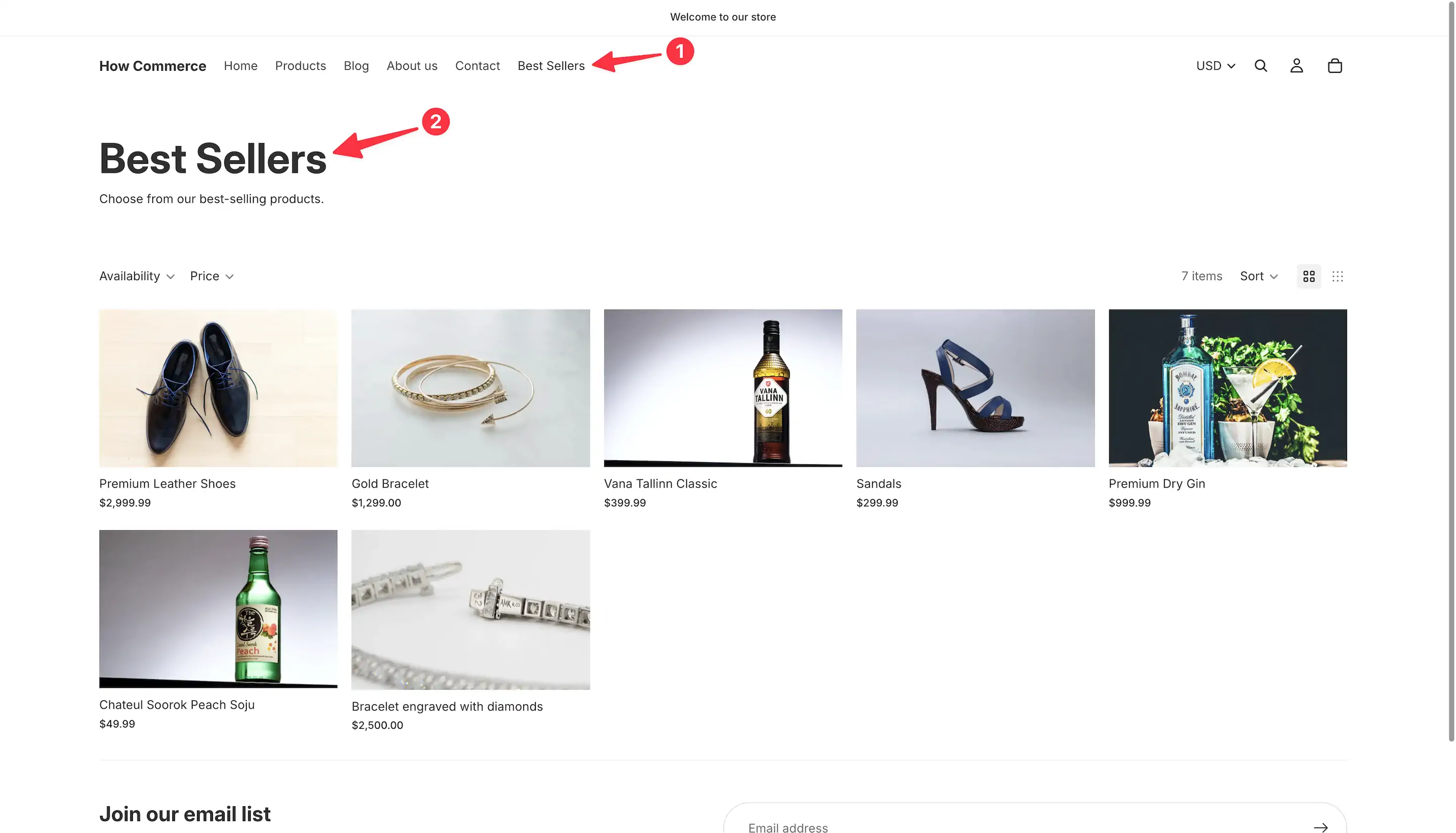
Task: Open the USD currency selector
Action: (x=1215, y=66)
